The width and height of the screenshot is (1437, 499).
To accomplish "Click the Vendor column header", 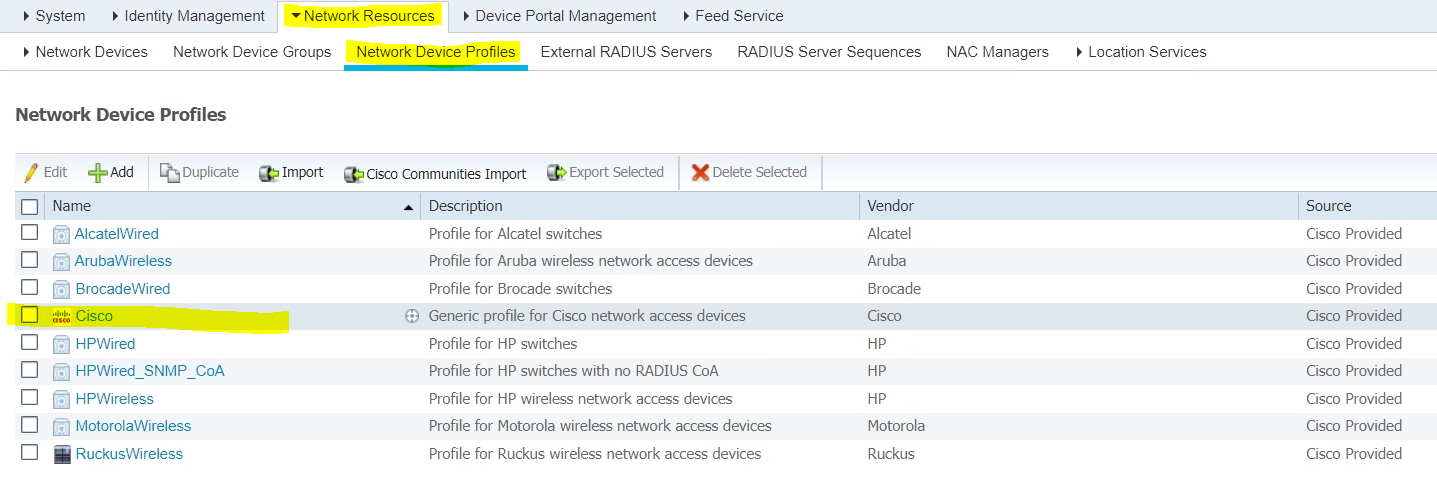I will 890,206.
